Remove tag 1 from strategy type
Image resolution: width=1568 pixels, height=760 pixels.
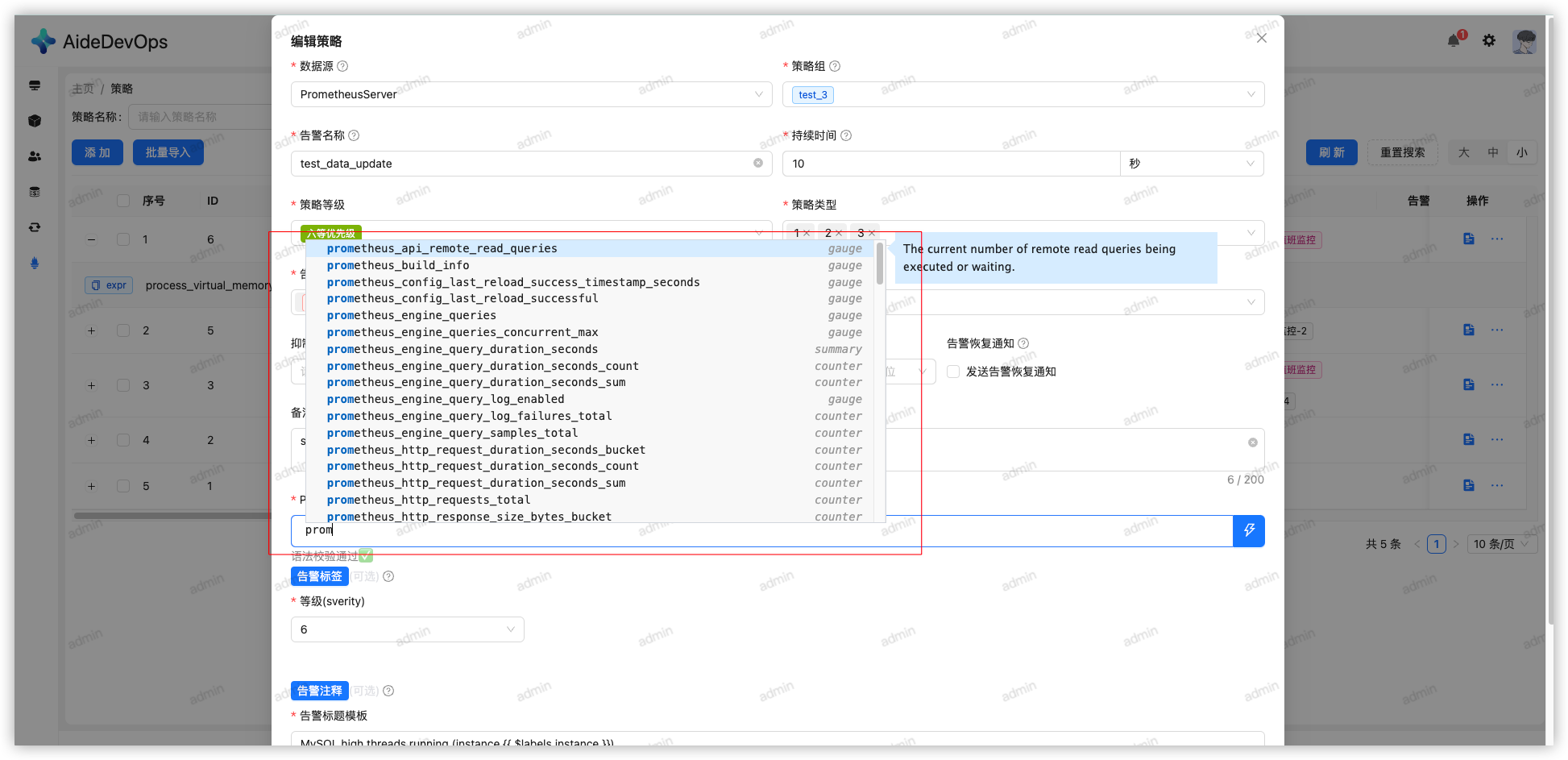(x=807, y=233)
